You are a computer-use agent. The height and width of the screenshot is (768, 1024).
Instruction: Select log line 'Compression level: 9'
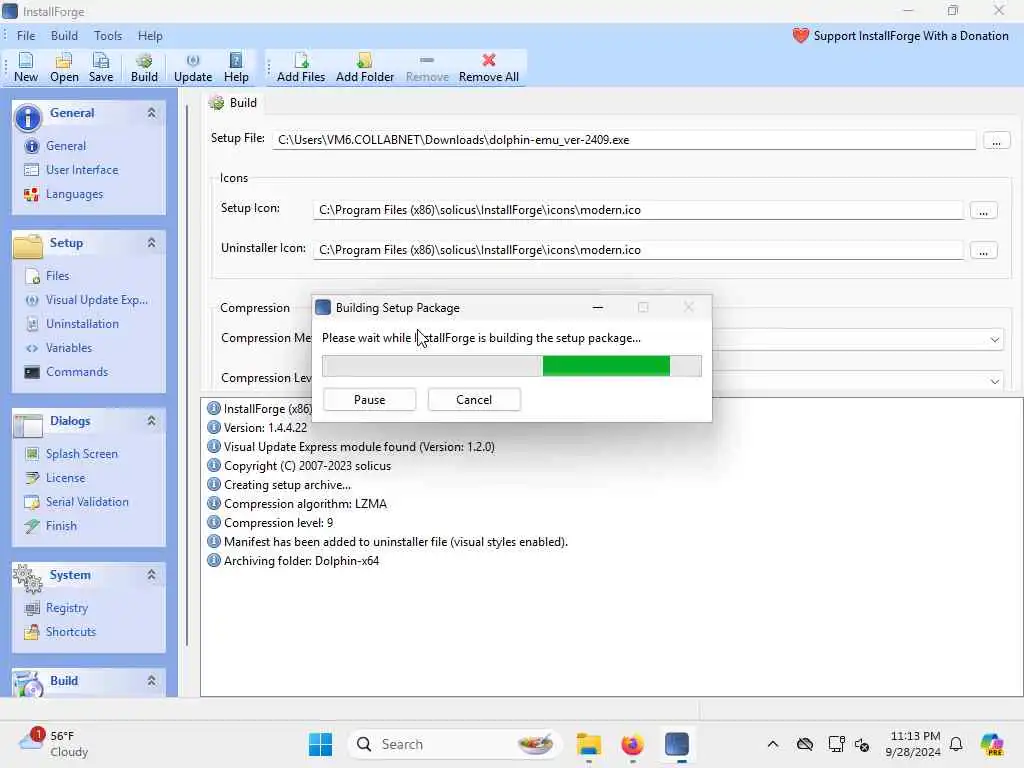pos(278,523)
